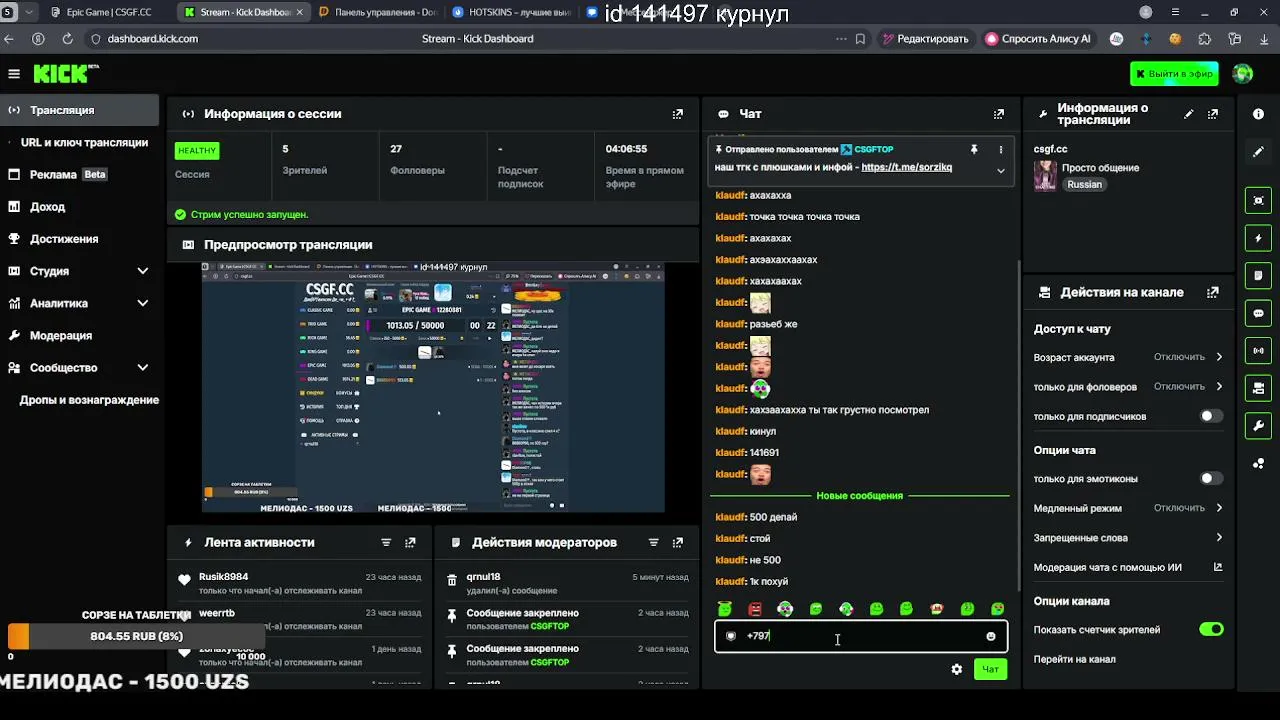Viewport: 1280px width, 720px height.
Task: Open pinned message three-dot options
Action: [x=1000, y=150]
